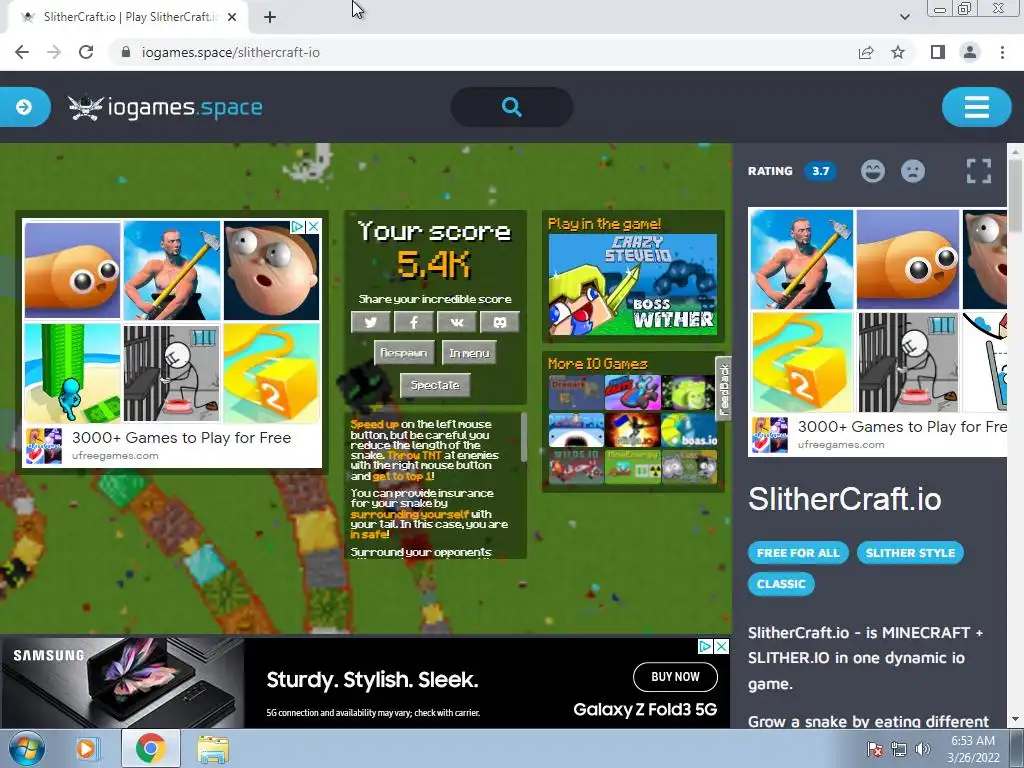The height and width of the screenshot is (768, 1024).
Task: Open File Explorer from taskbar
Action: 213,748
